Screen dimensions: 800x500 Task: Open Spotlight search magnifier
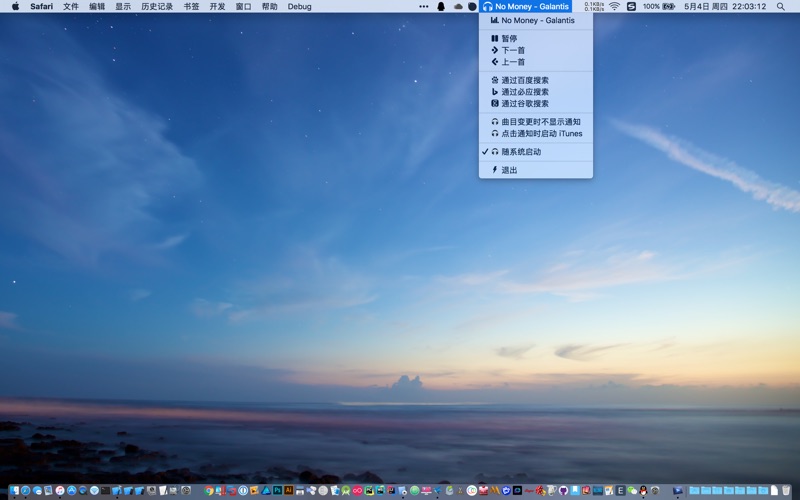781,6
